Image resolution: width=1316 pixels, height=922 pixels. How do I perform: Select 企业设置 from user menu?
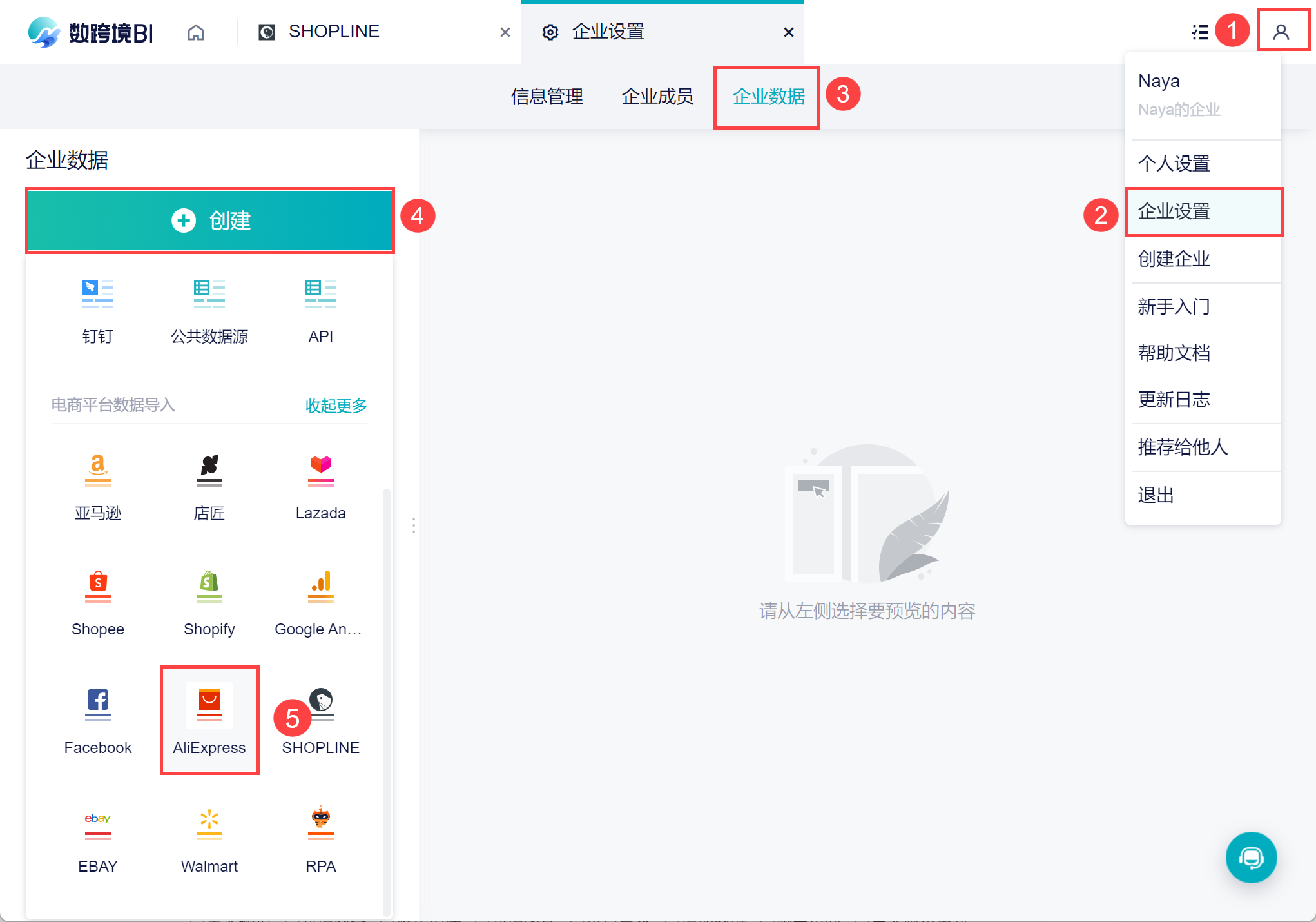1203,211
